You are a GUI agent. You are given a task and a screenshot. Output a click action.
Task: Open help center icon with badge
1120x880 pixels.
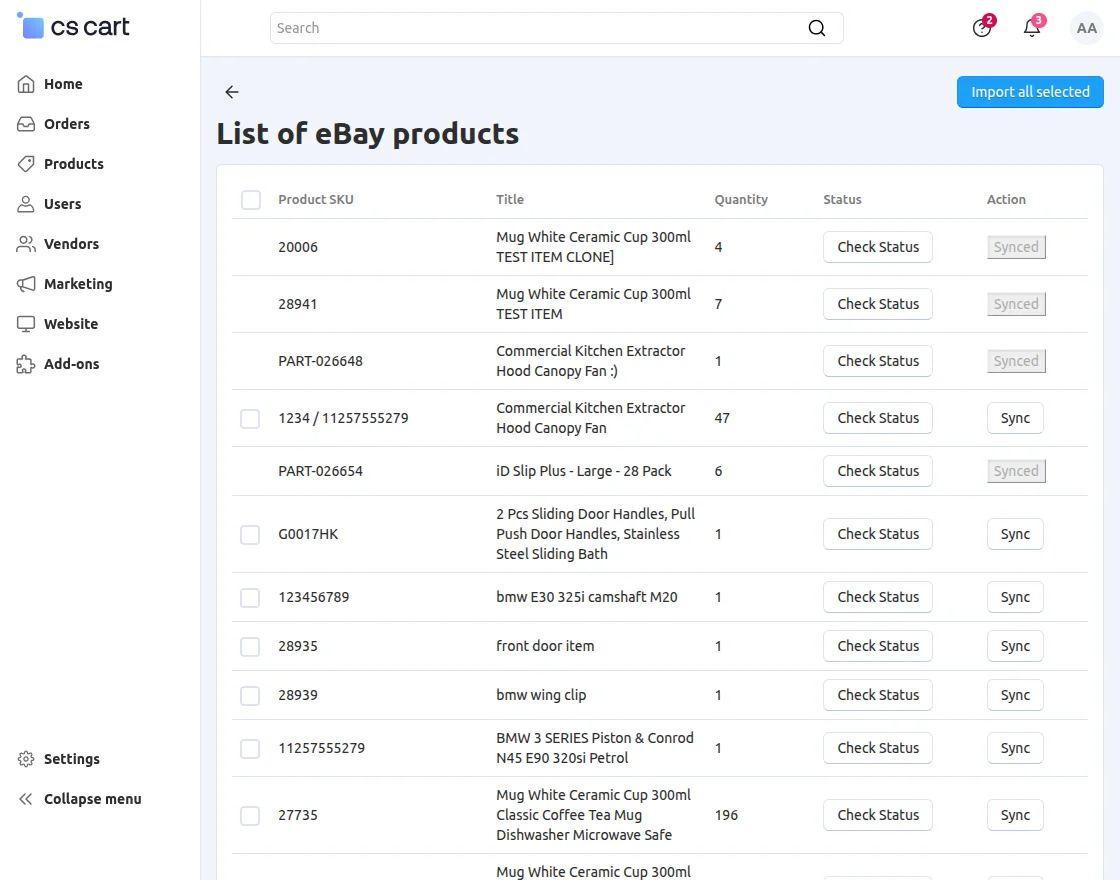coord(982,28)
